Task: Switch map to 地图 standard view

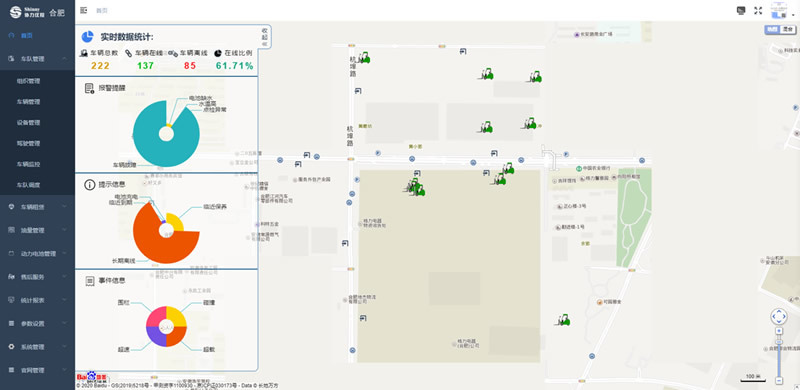Action: point(773,30)
